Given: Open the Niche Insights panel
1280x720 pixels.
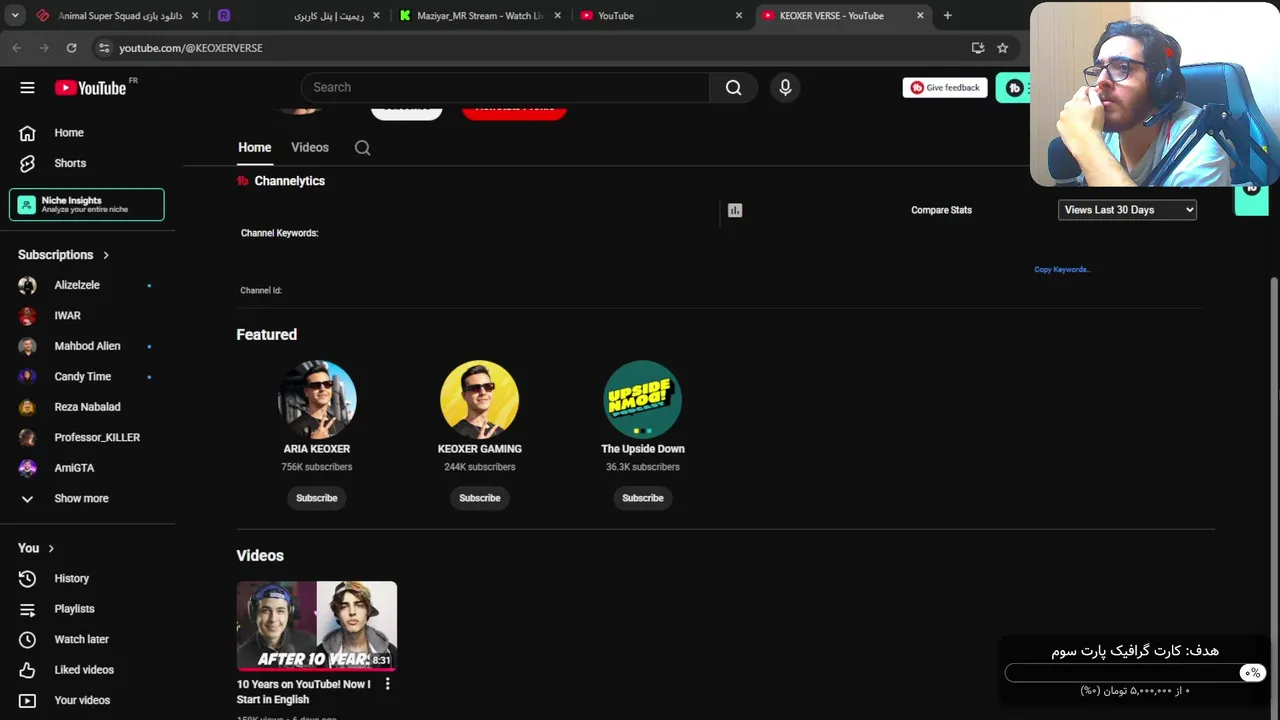Looking at the screenshot, I should pos(87,205).
